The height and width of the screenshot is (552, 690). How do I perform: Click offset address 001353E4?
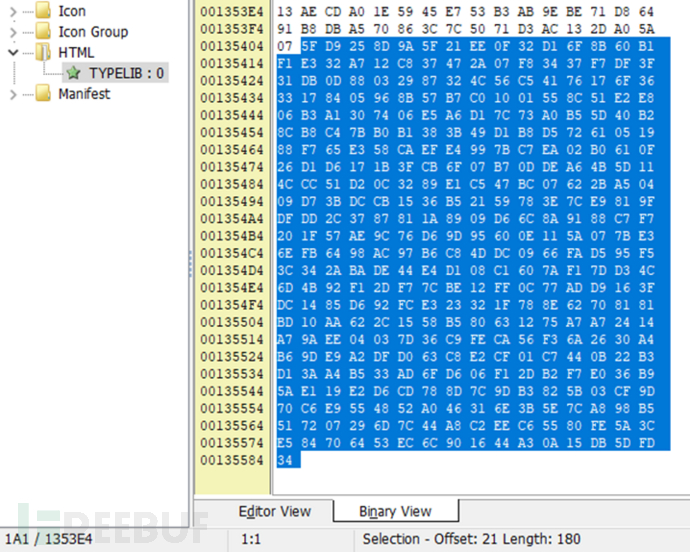click(x=232, y=12)
